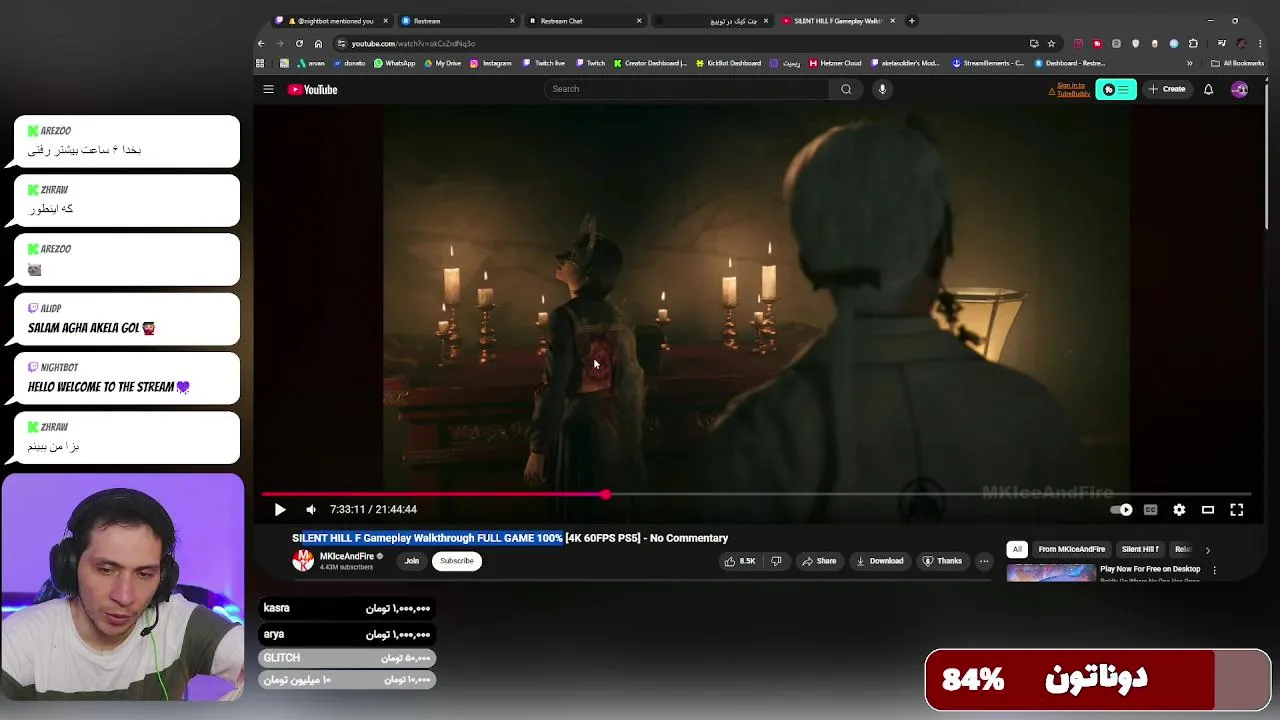Click the progress bar scrubber handle
The image size is (1280, 720).
click(x=606, y=495)
